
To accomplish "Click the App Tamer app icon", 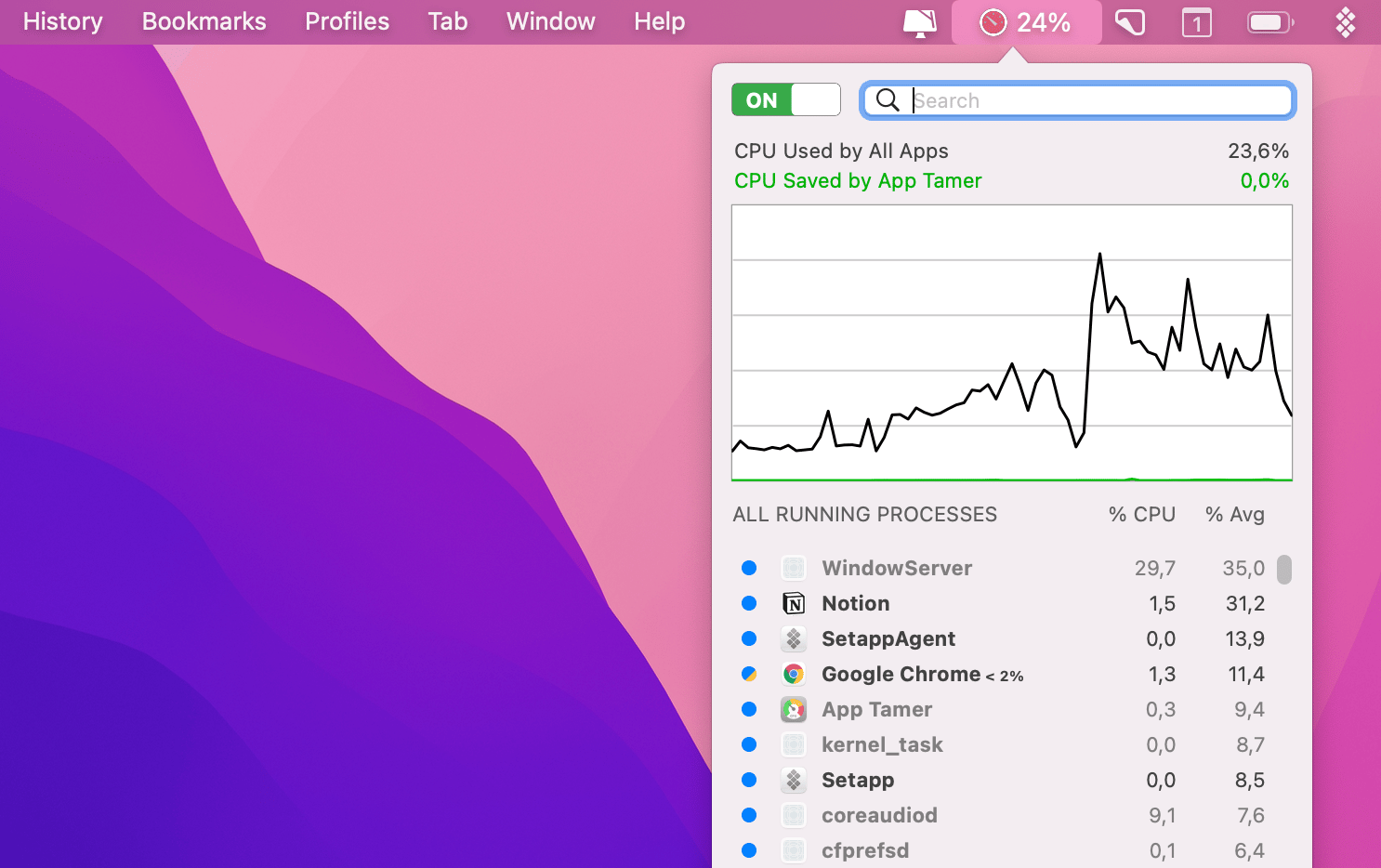I will coord(794,709).
